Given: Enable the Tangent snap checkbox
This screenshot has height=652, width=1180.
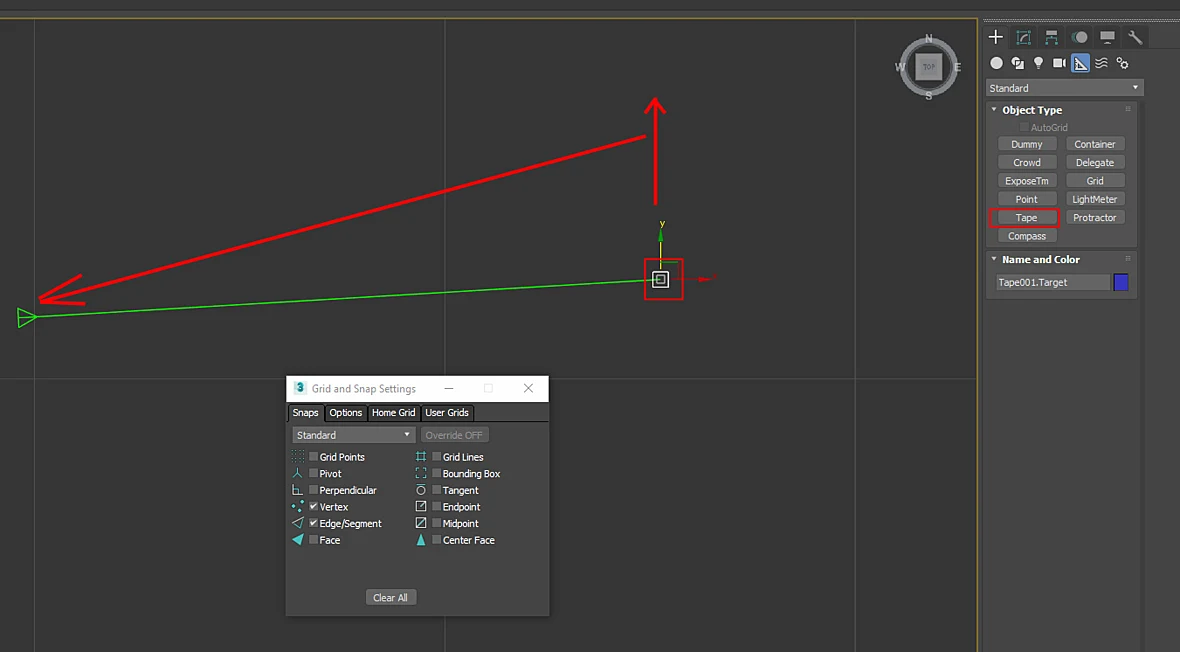Looking at the screenshot, I should (436, 489).
